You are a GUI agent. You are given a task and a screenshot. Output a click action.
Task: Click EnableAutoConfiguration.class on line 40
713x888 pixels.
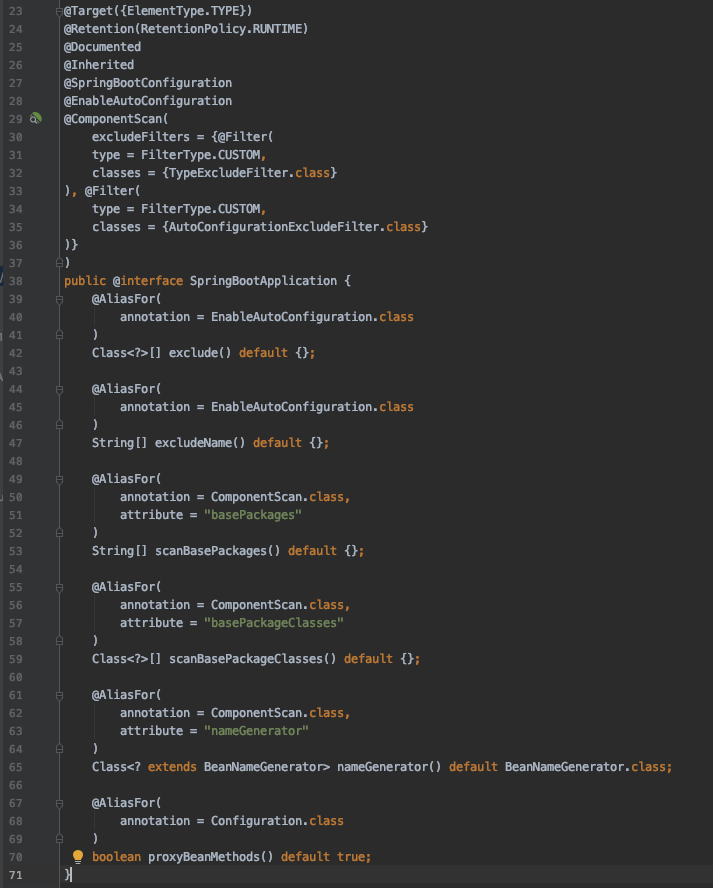pyautogui.click(x=312, y=317)
